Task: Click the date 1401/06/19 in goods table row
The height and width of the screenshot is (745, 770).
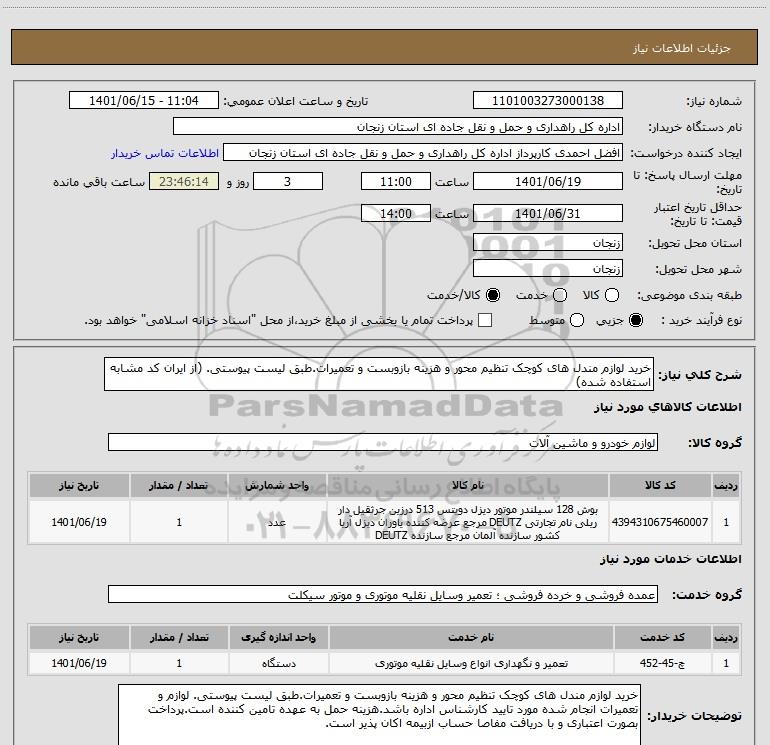Action: pos(79,522)
